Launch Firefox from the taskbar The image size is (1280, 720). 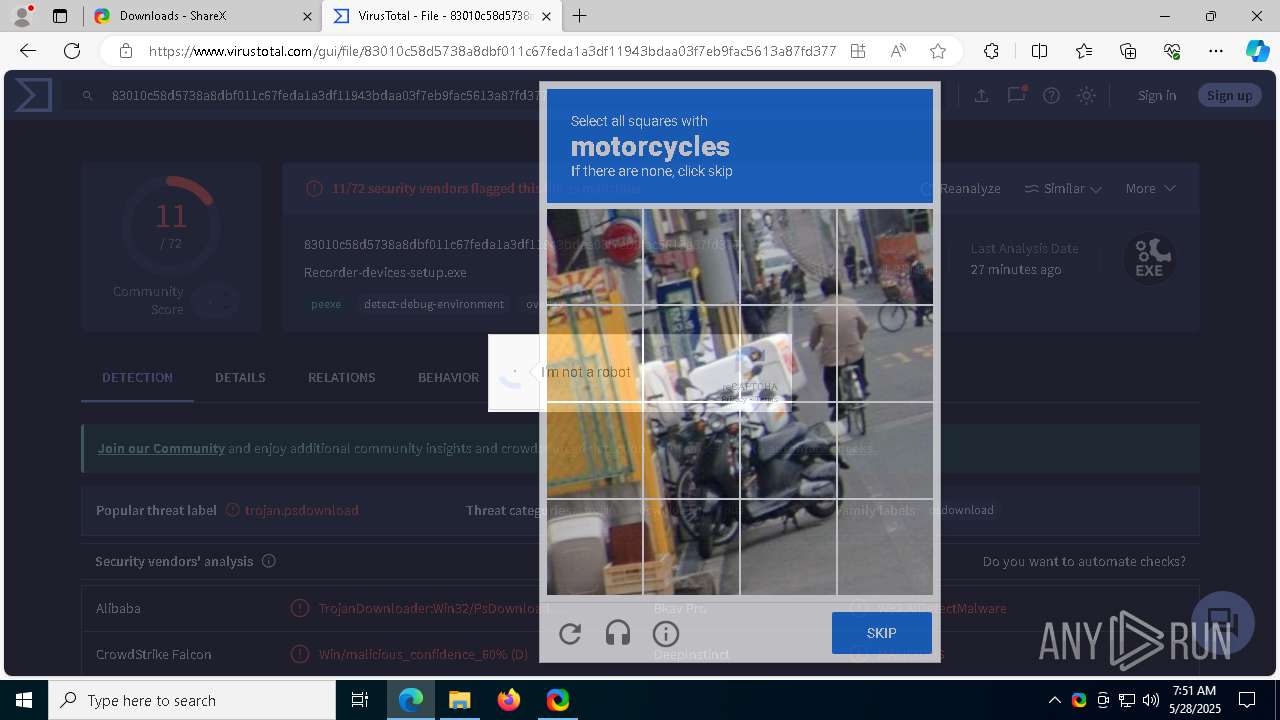(x=508, y=700)
